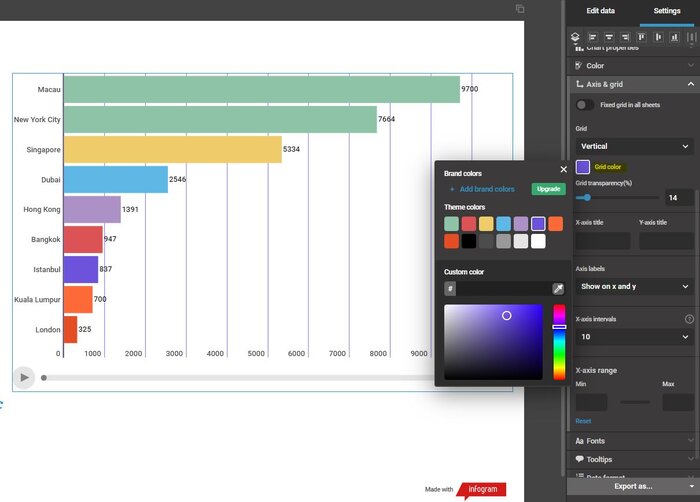Select the dark gray theme color swatch
Image resolution: width=700 pixels, height=502 pixels.
coord(486,241)
